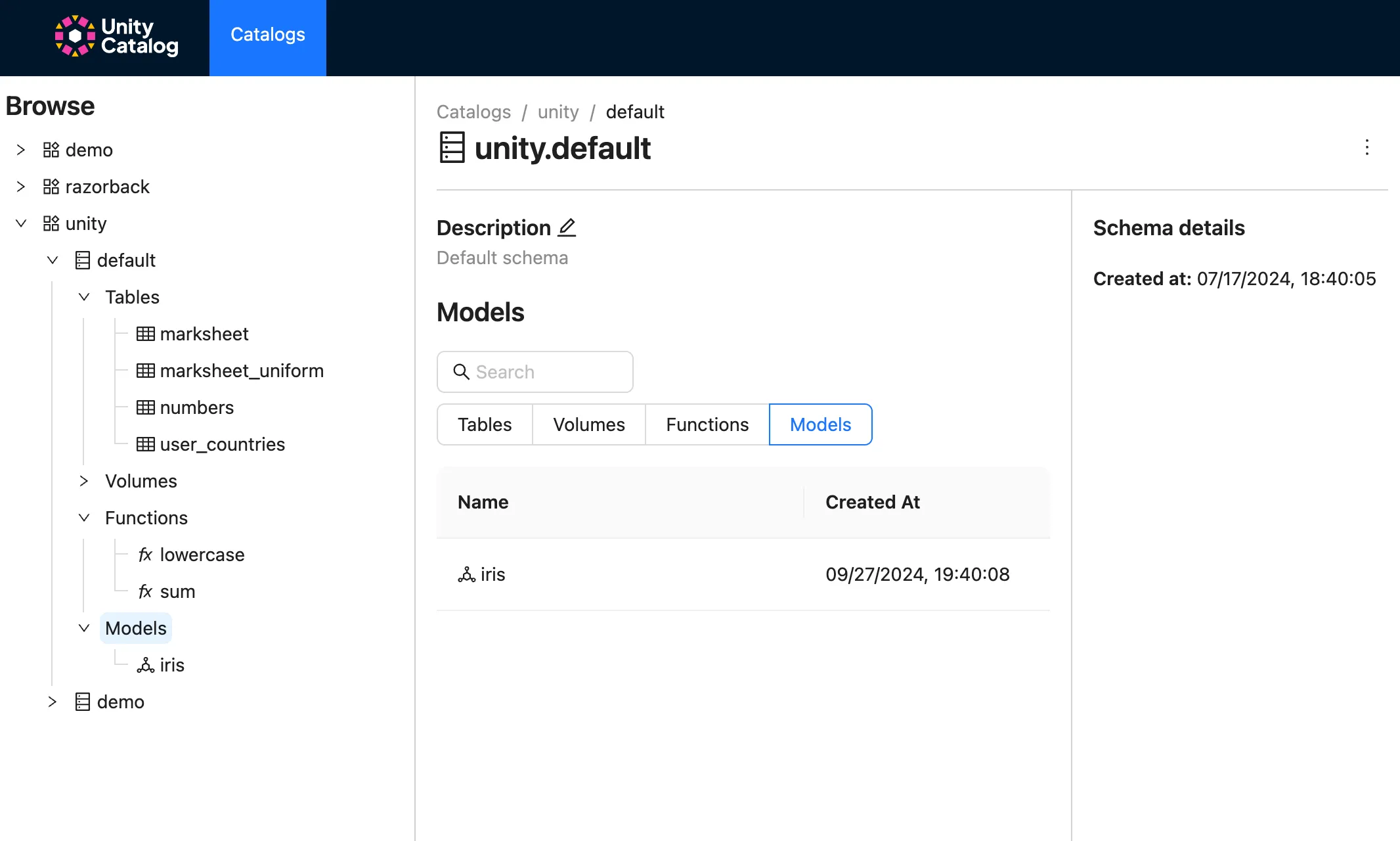
Task: Click the sum function fx icon
Action: 144,591
